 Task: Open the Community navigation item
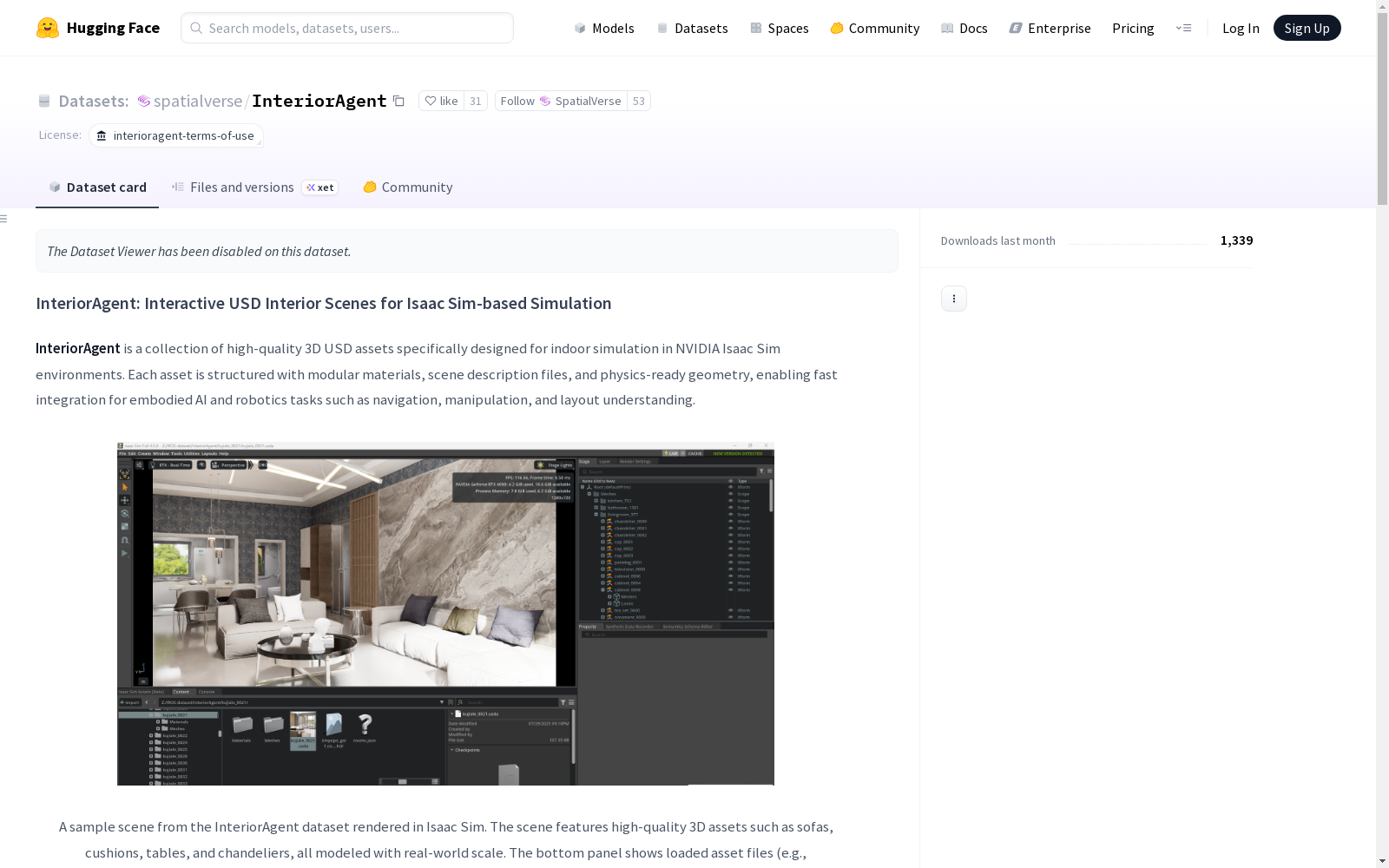coord(874,28)
